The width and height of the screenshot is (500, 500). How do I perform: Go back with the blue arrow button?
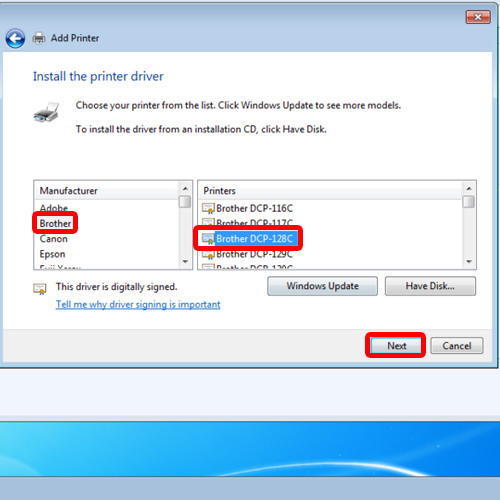pyautogui.click(x=15, y=39)
